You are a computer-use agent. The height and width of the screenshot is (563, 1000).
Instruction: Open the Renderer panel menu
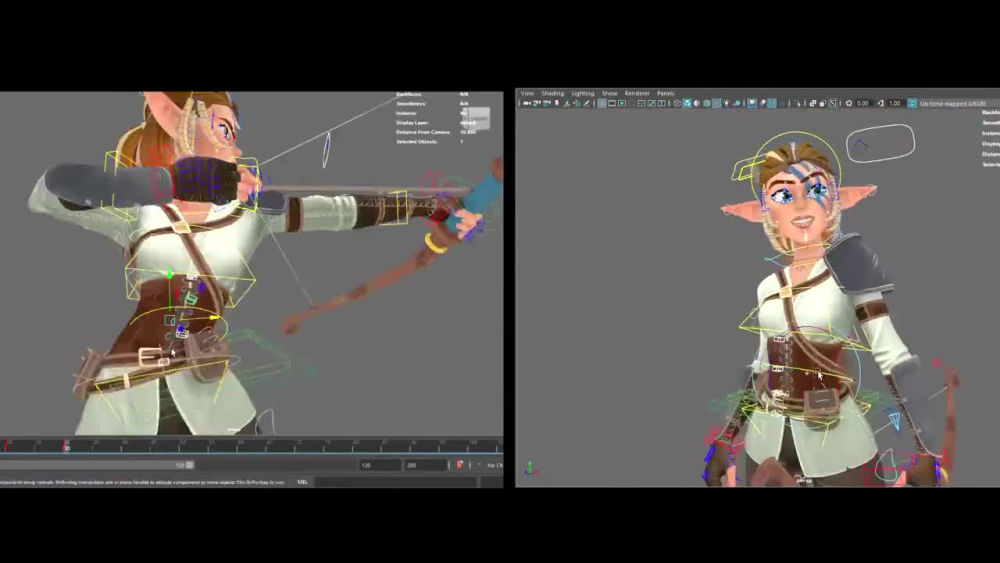636,93
